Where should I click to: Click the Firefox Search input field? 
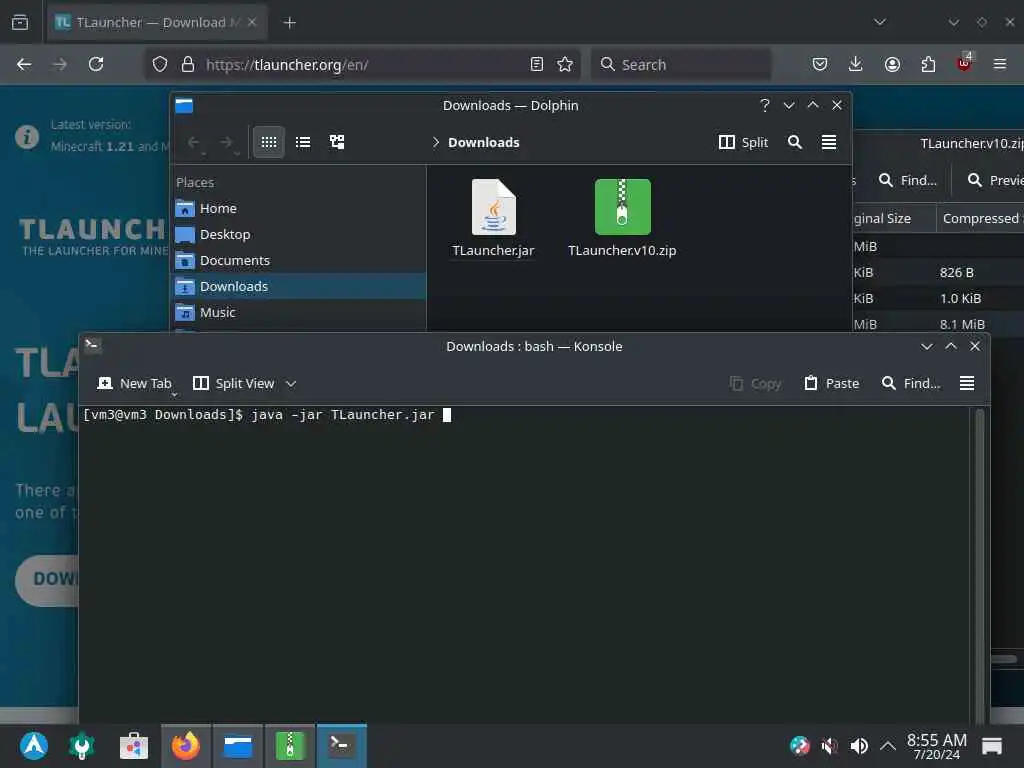(681, 64)
